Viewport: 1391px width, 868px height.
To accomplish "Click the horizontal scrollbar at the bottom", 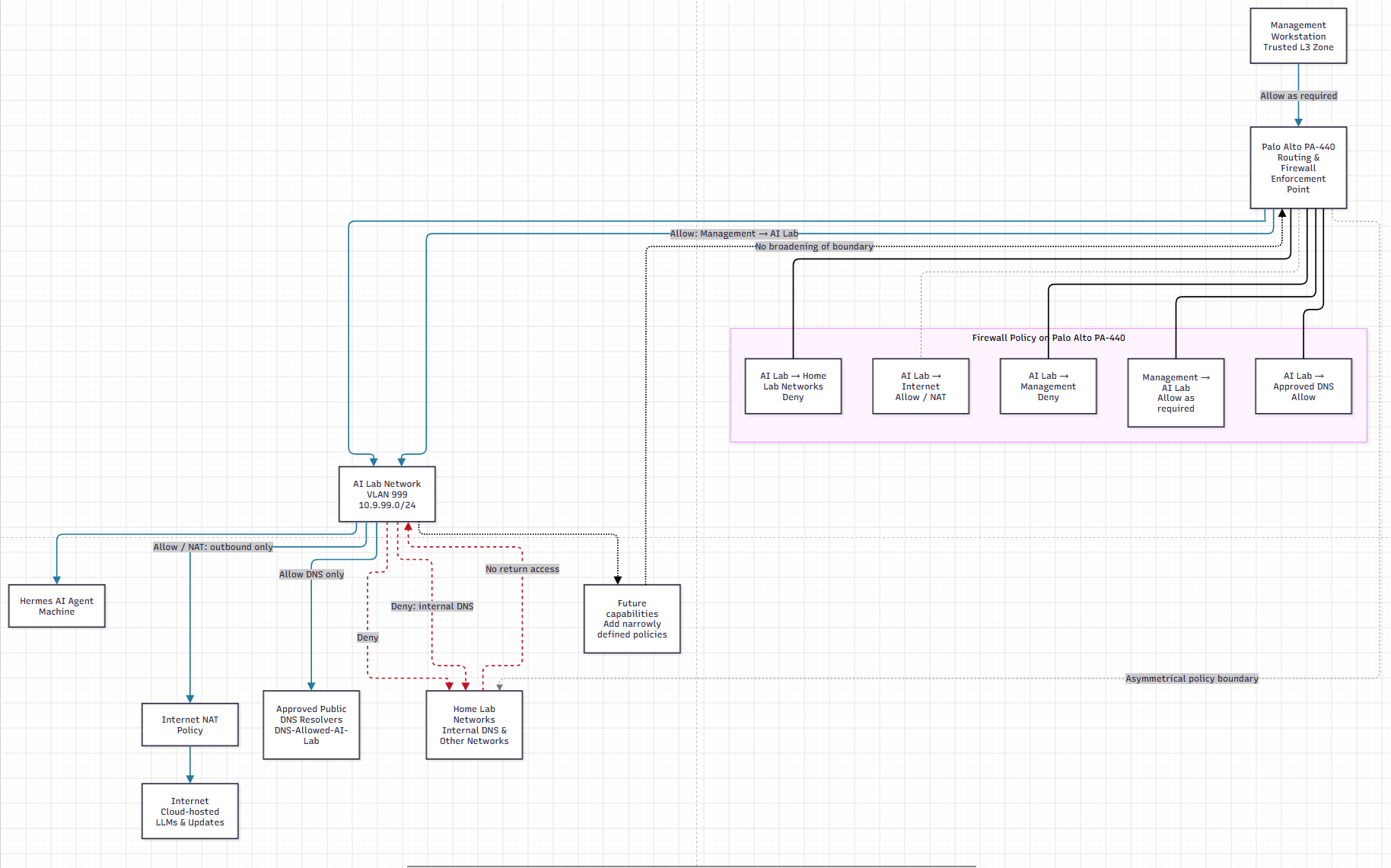I will pyautogui.click(x=691, y=866).
